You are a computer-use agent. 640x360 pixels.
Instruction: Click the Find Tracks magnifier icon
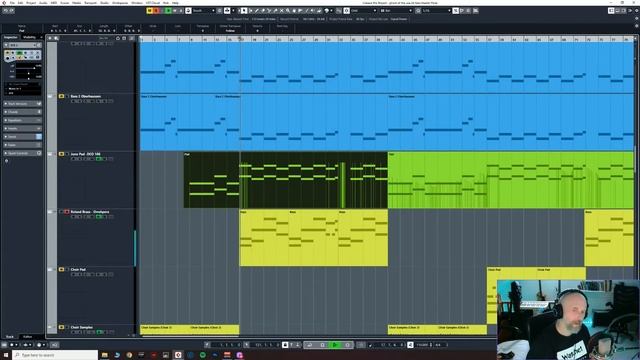tap(56, 38)
